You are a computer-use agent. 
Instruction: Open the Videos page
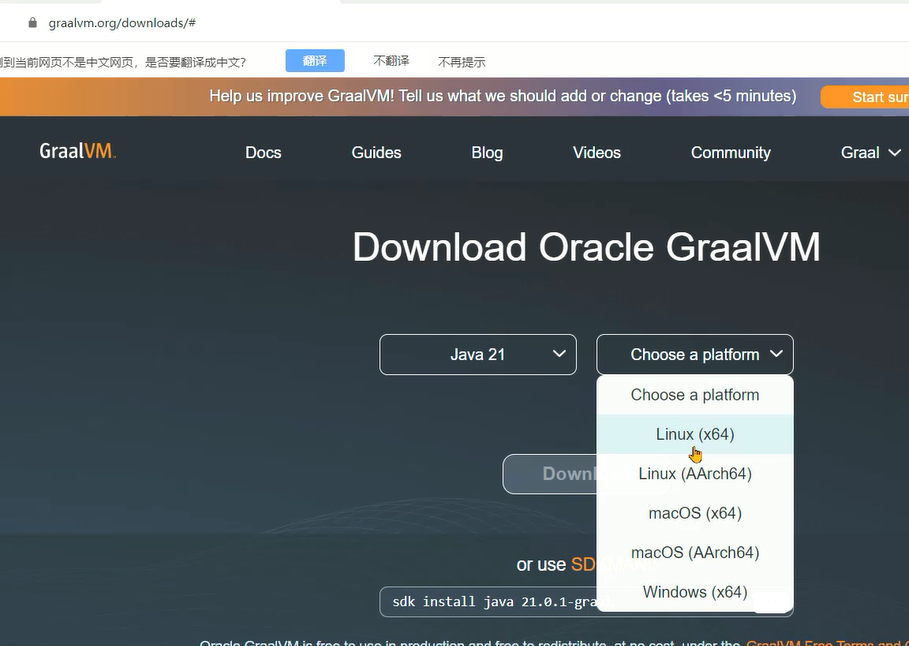(597, 153)
